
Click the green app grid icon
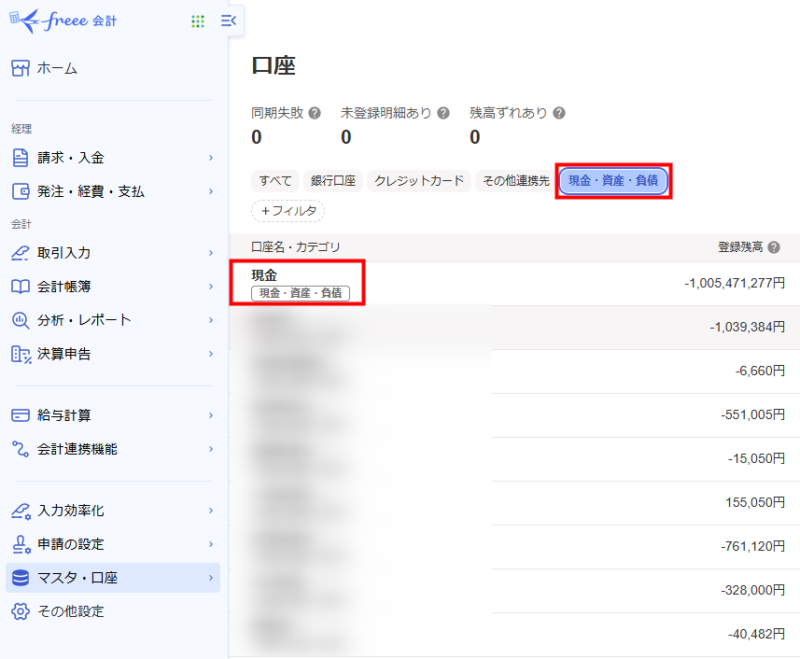(x=197, y=20)
